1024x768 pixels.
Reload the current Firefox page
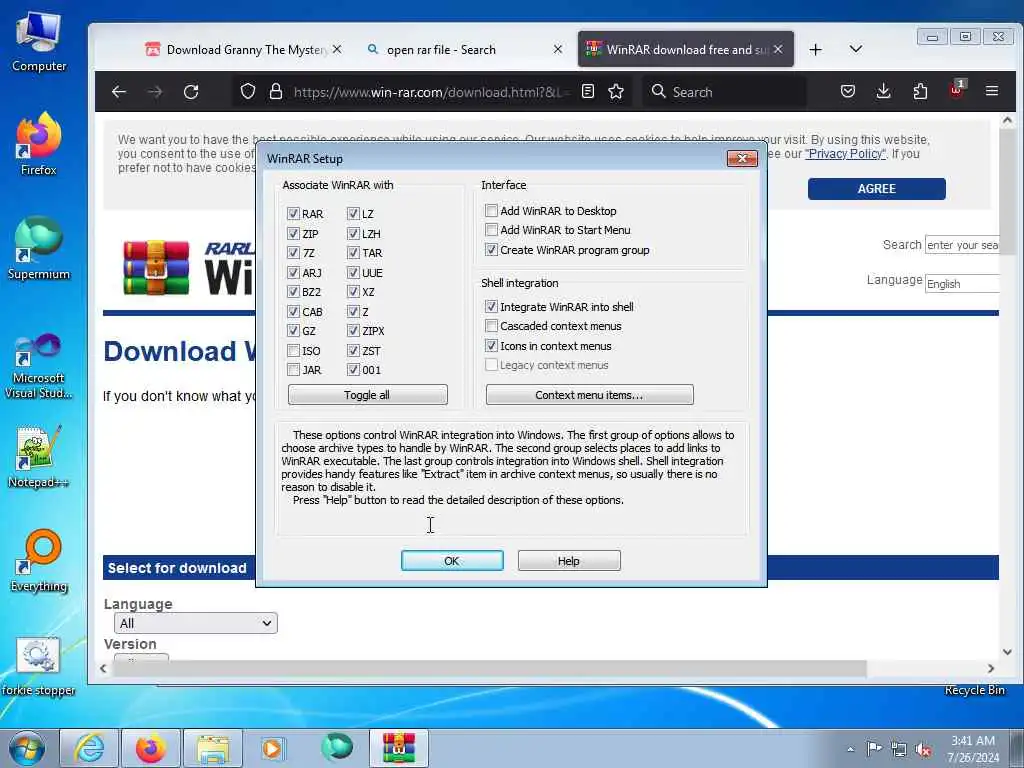coord(191,92)
